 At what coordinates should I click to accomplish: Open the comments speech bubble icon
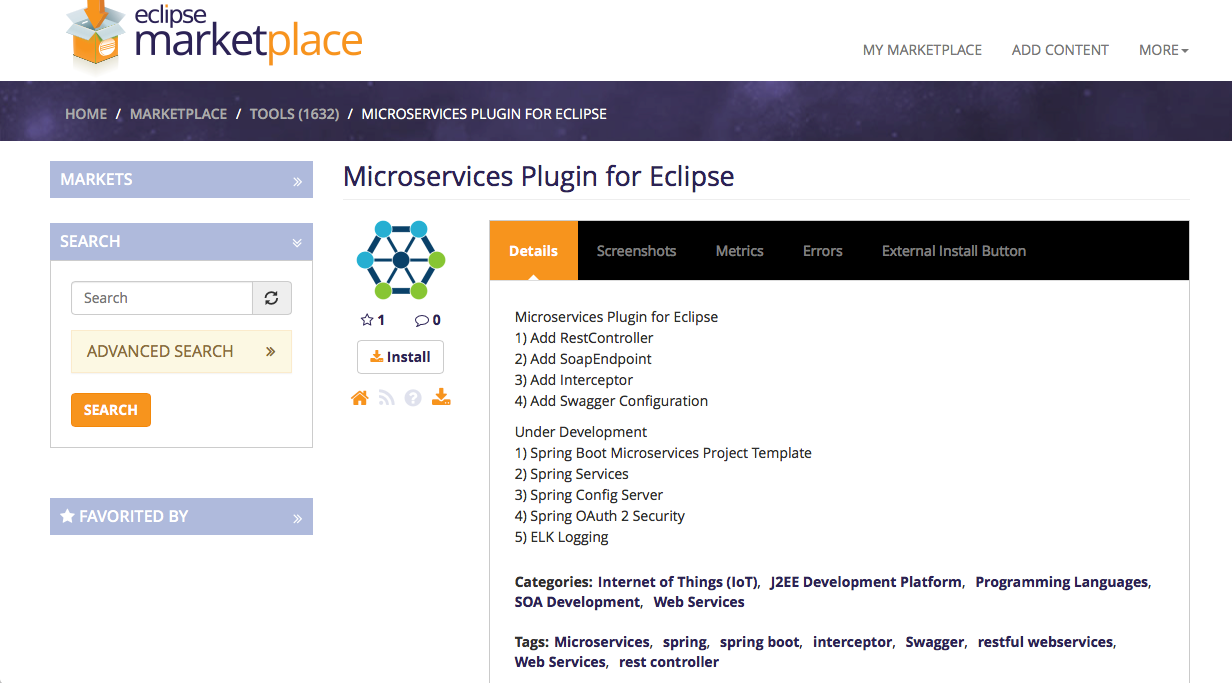point(422,319)
